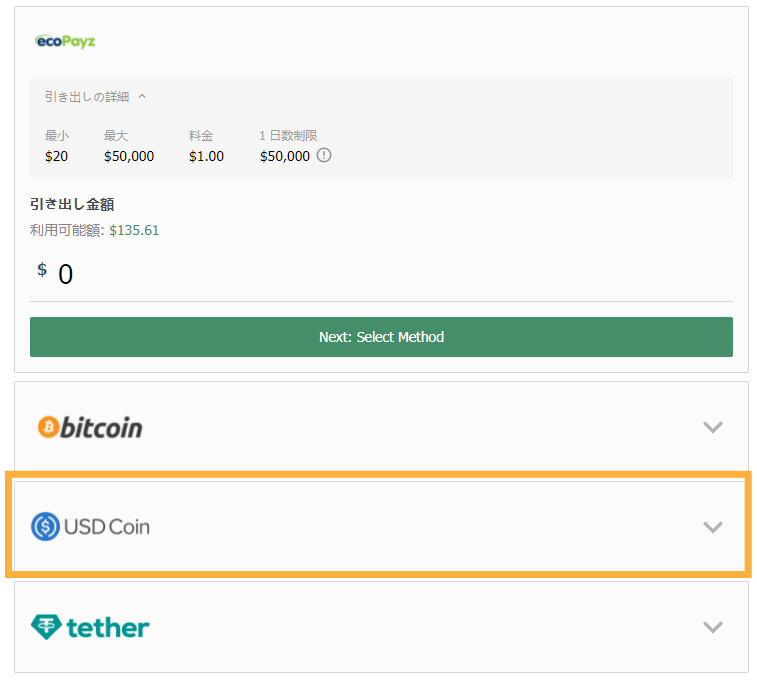Click the blue USD Coin icon
The height and width of the screenshot is (686, 757).
tap(45, 526)
